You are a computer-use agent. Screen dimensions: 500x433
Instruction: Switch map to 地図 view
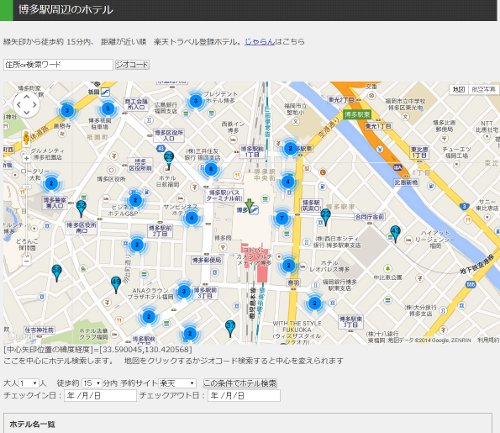459,89
